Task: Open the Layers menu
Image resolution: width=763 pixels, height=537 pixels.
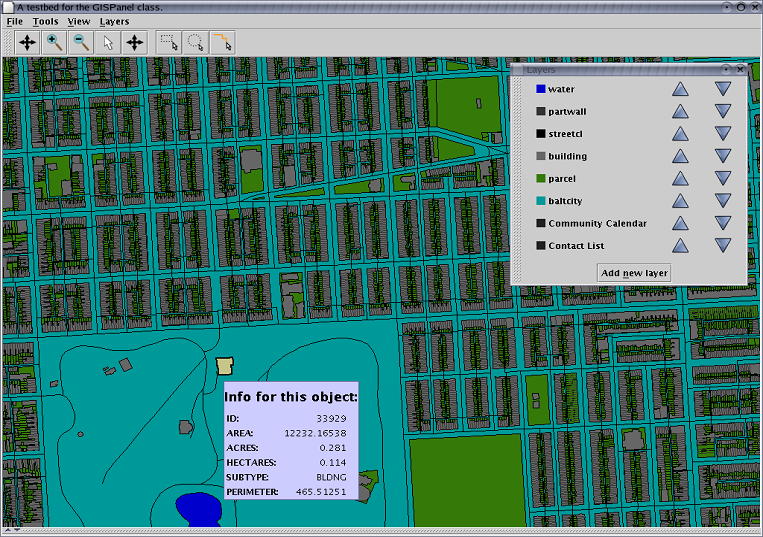Action: [x=114, y=21]
